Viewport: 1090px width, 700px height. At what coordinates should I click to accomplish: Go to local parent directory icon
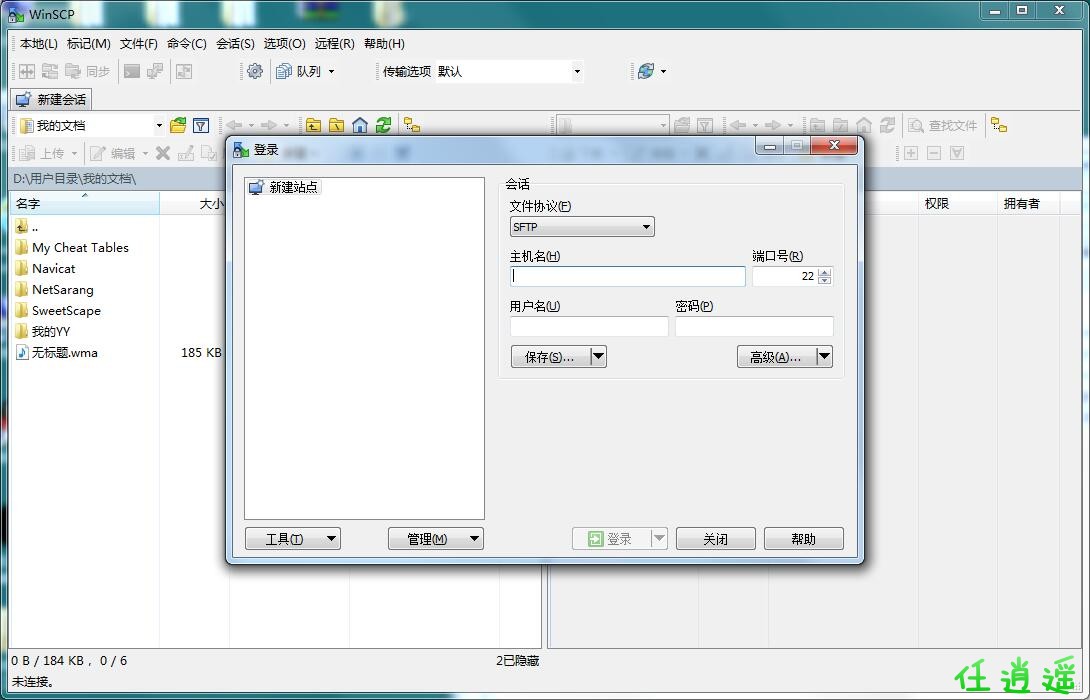[x=314, y=125]
